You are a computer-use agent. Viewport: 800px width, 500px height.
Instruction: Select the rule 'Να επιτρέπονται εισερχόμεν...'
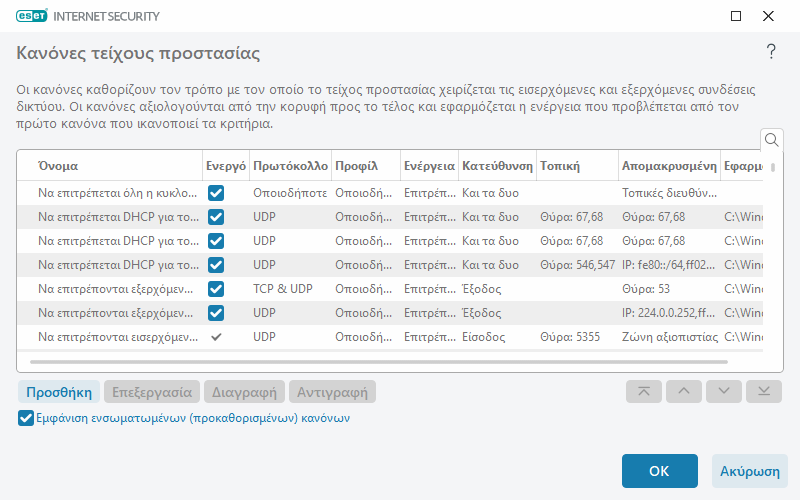point(118,337)
